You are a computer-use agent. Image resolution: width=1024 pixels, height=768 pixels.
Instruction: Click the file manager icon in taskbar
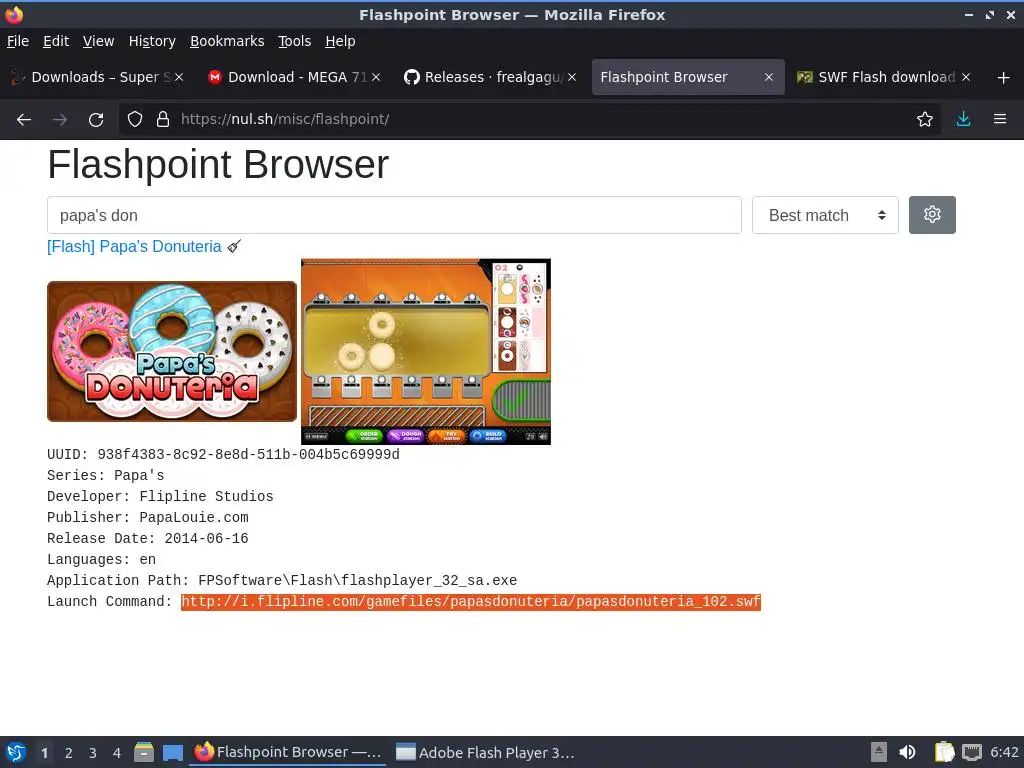pos(144,752)
